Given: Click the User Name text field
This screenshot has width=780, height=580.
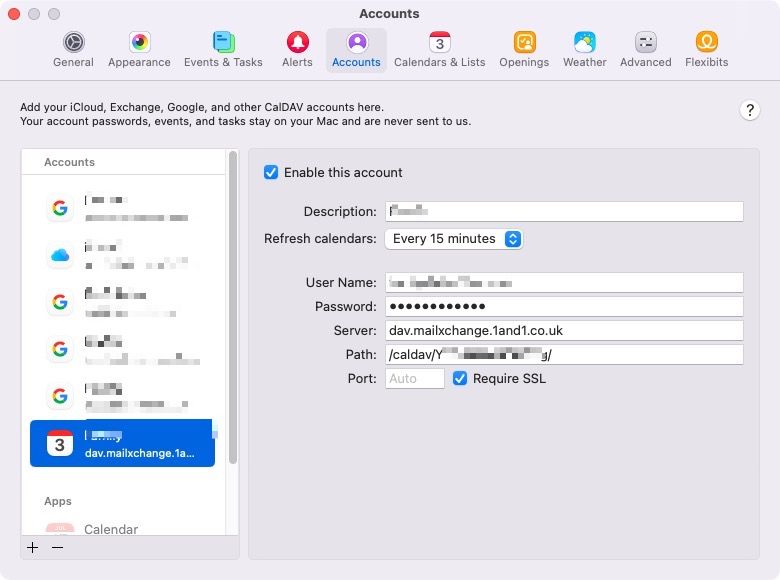Looking at the screenshot, I should [x=564, y=283].
